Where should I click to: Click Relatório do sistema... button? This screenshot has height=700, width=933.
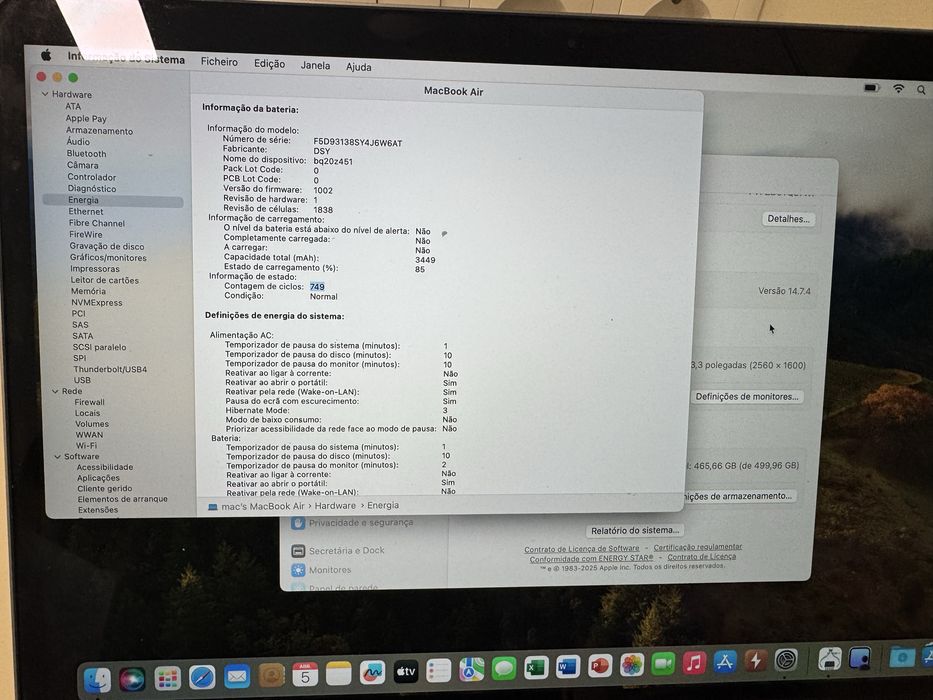[x=635, y=530]
